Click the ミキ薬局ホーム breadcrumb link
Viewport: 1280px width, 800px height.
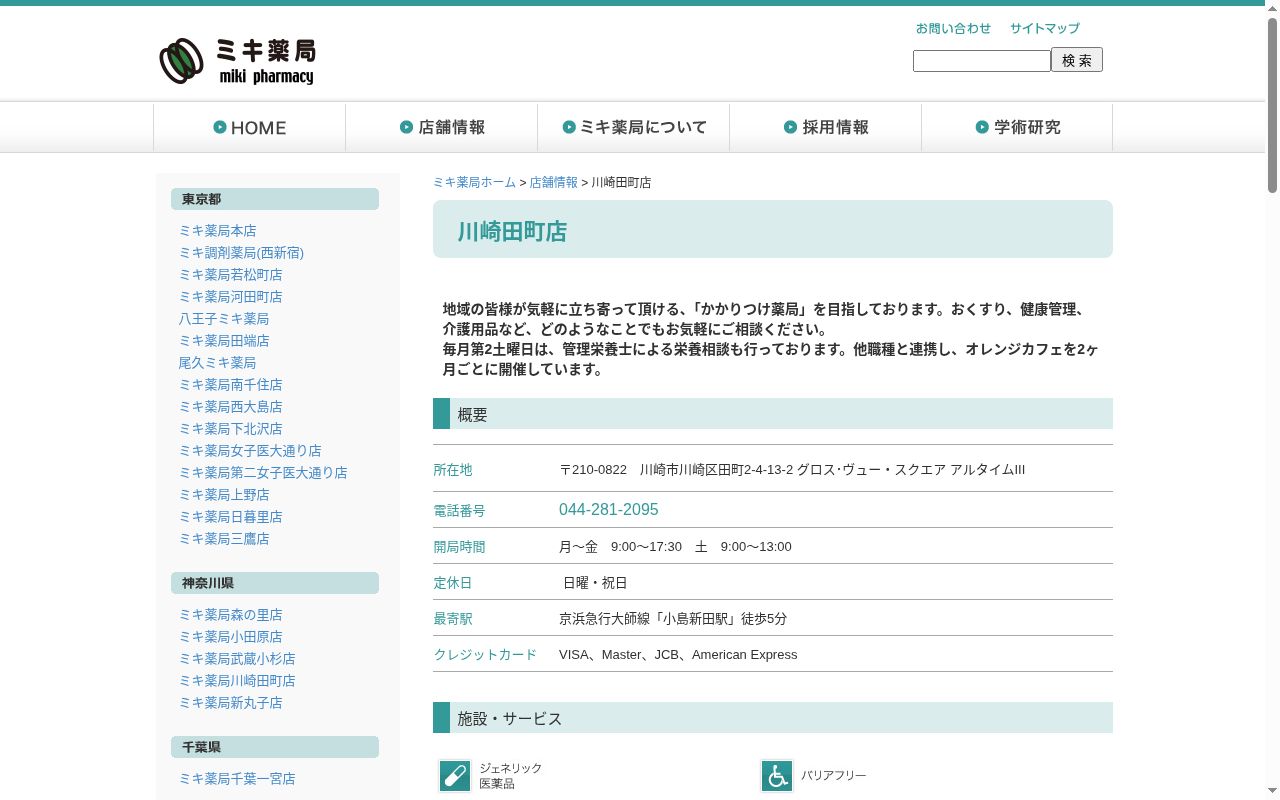tap(474, 182)
